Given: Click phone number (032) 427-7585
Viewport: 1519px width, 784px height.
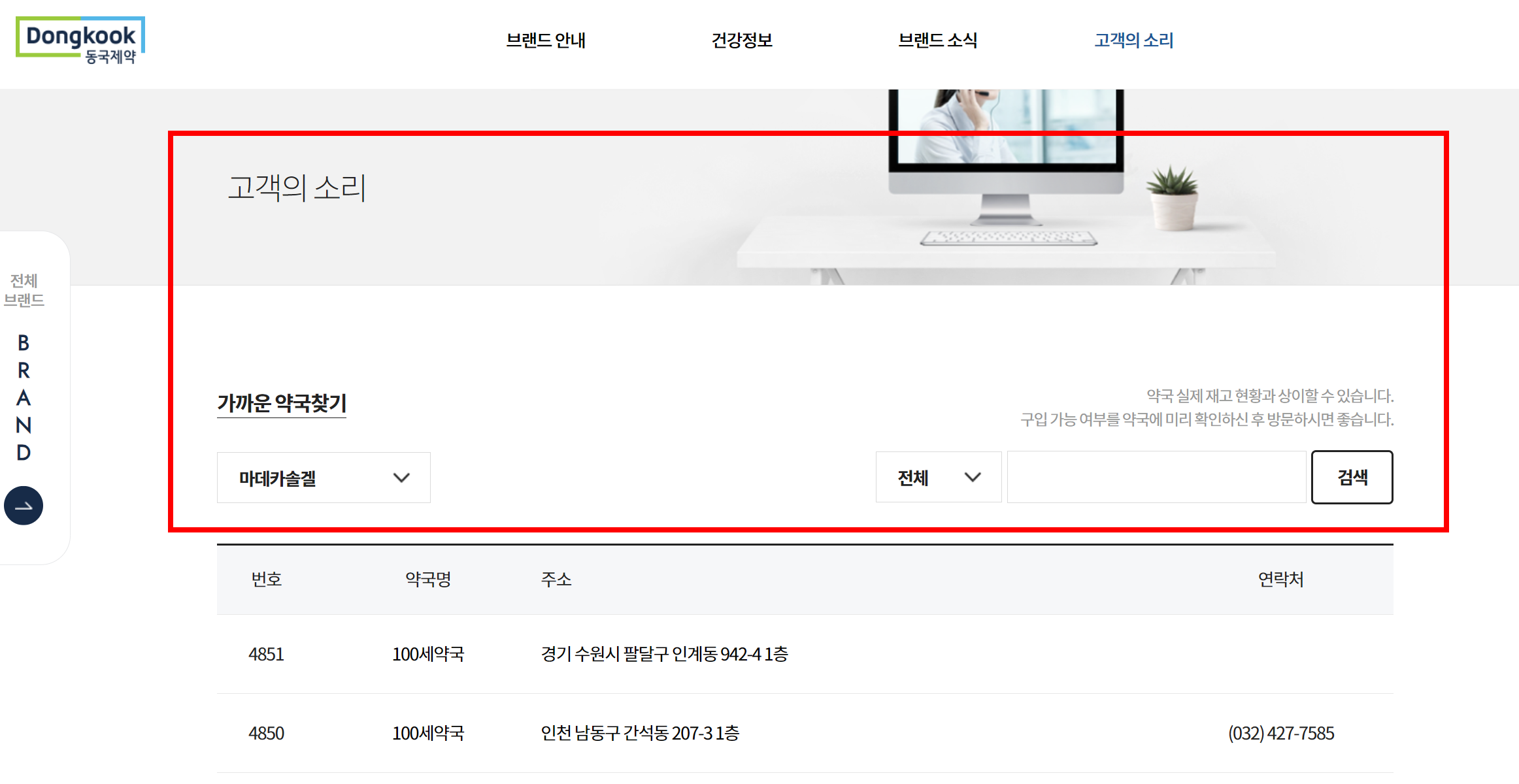Looking at the screenshot, I should 1280,733.
